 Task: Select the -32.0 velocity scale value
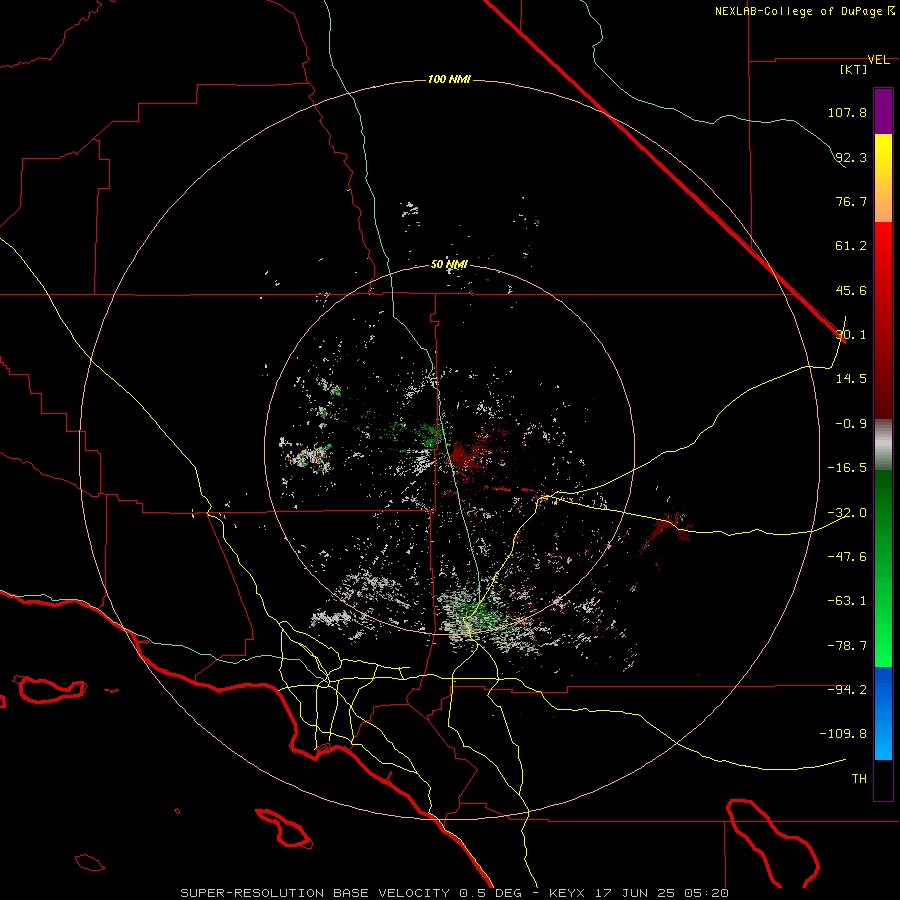[847, 513]
